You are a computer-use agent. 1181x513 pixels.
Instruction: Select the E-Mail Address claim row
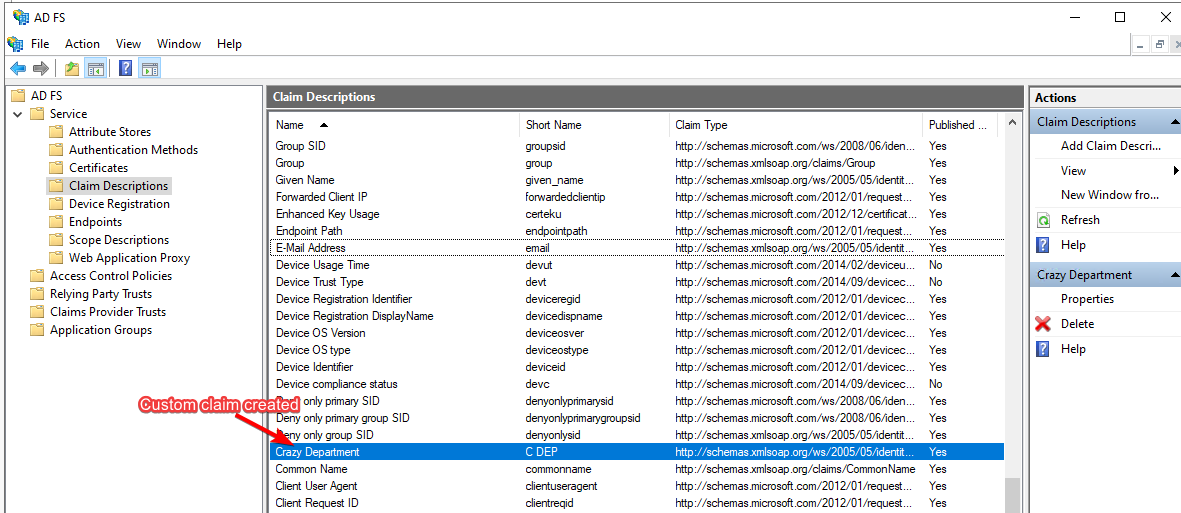point(636,248)
